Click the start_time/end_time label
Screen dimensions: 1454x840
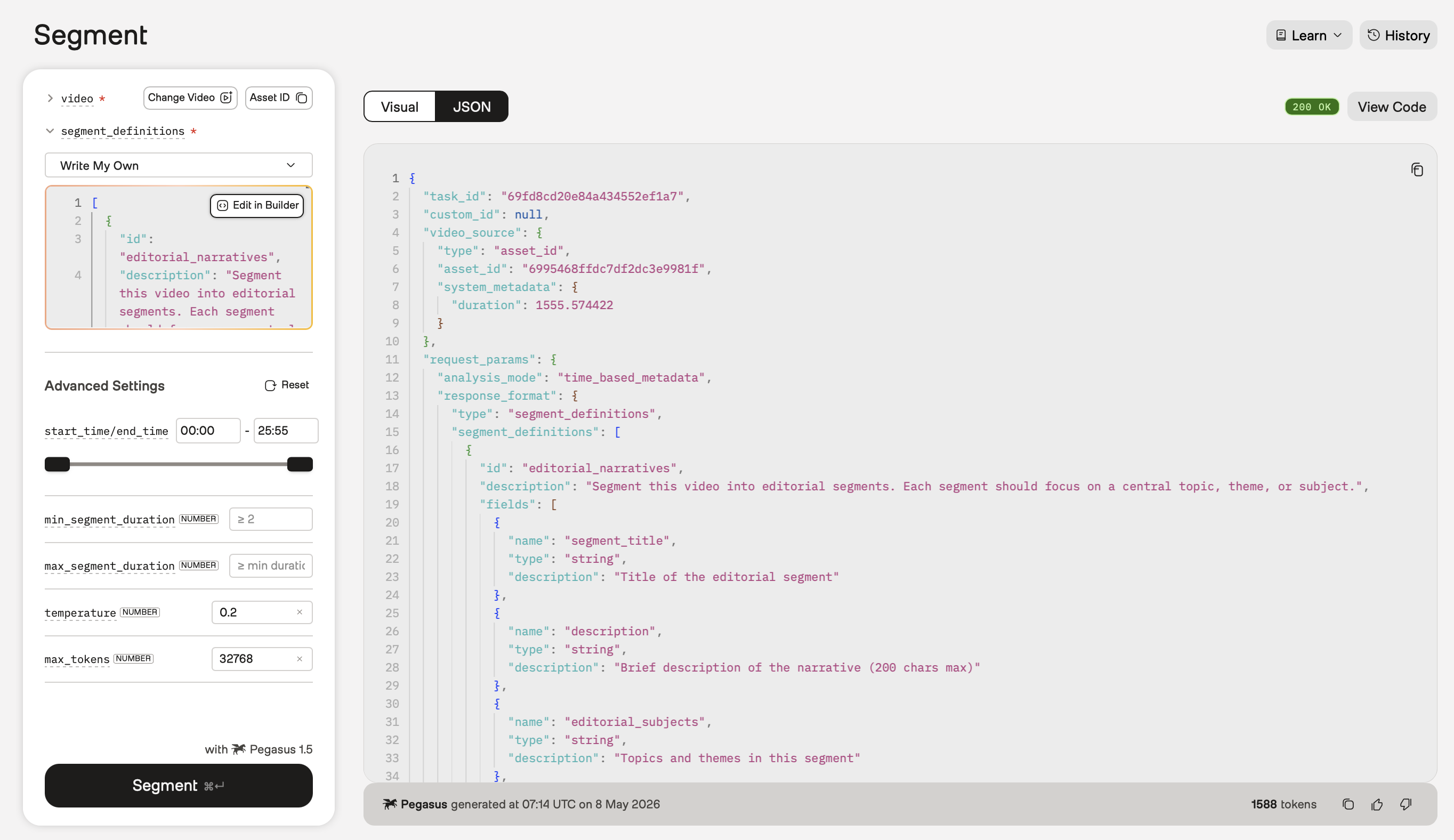(106, 431)
